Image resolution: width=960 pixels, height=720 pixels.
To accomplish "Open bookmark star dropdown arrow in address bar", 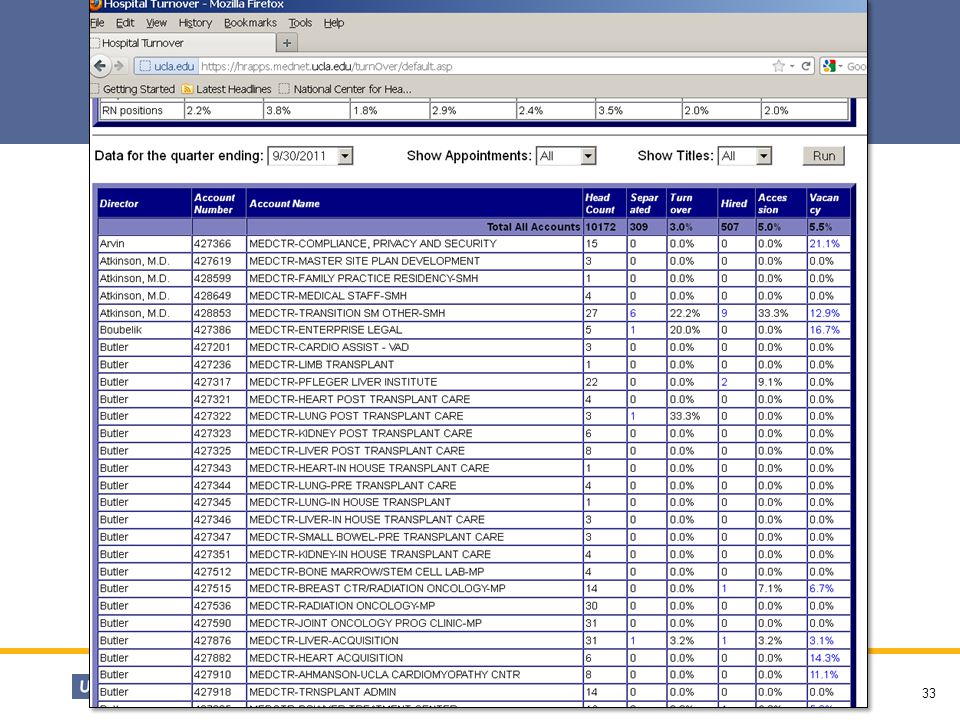I will pos(792,66).
